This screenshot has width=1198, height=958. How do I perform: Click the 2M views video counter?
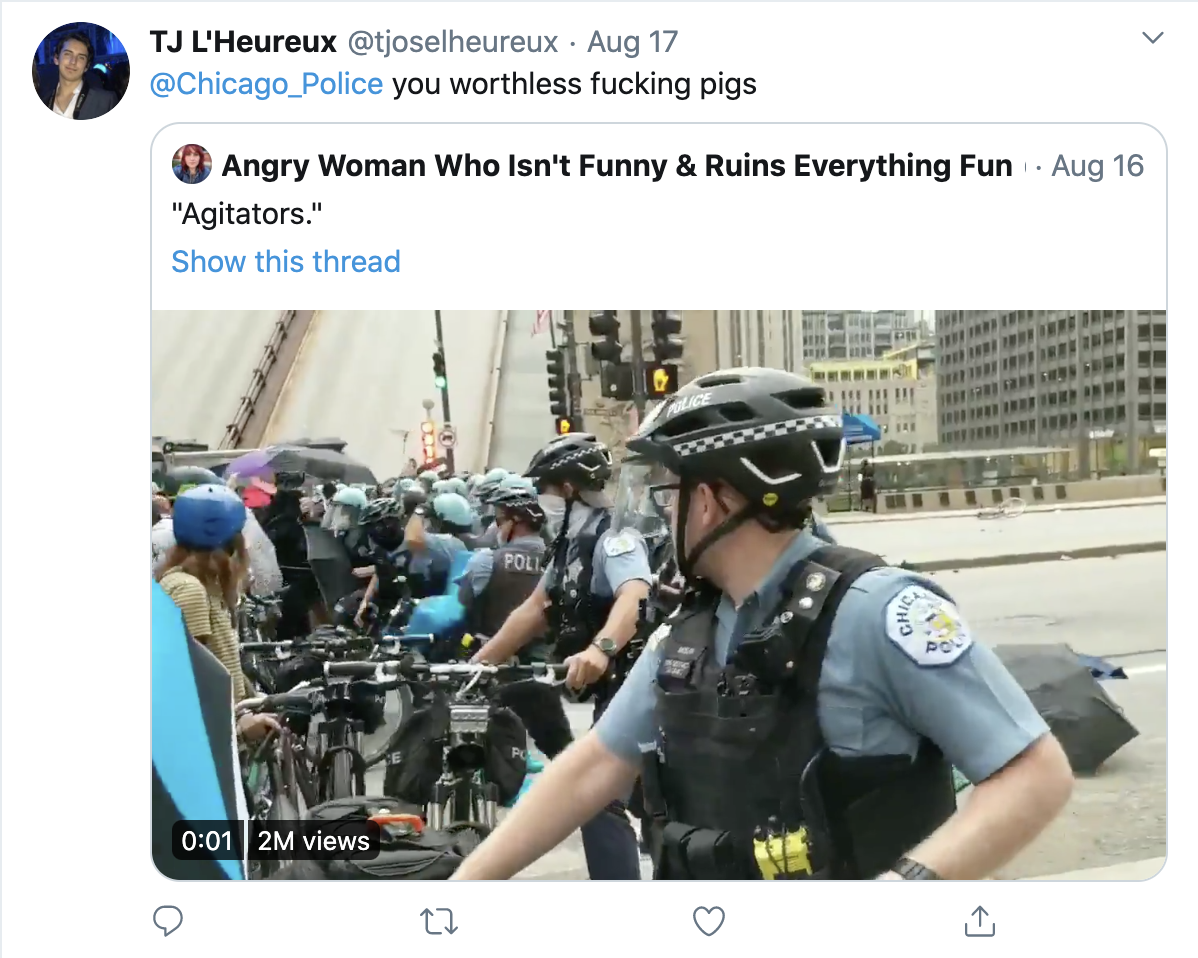(313, 840)
